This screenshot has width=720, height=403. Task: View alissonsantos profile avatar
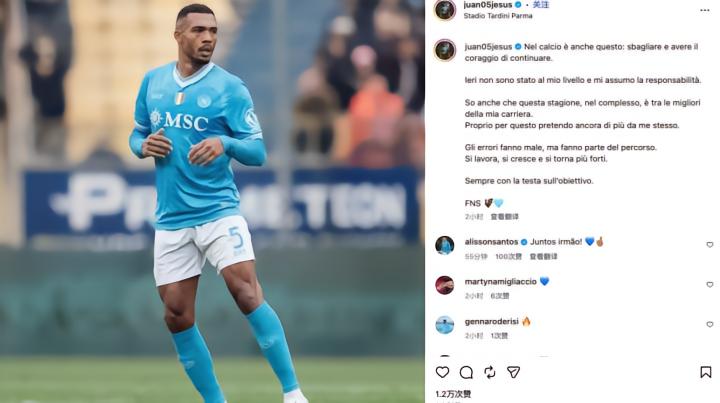(x=444, y=245)
